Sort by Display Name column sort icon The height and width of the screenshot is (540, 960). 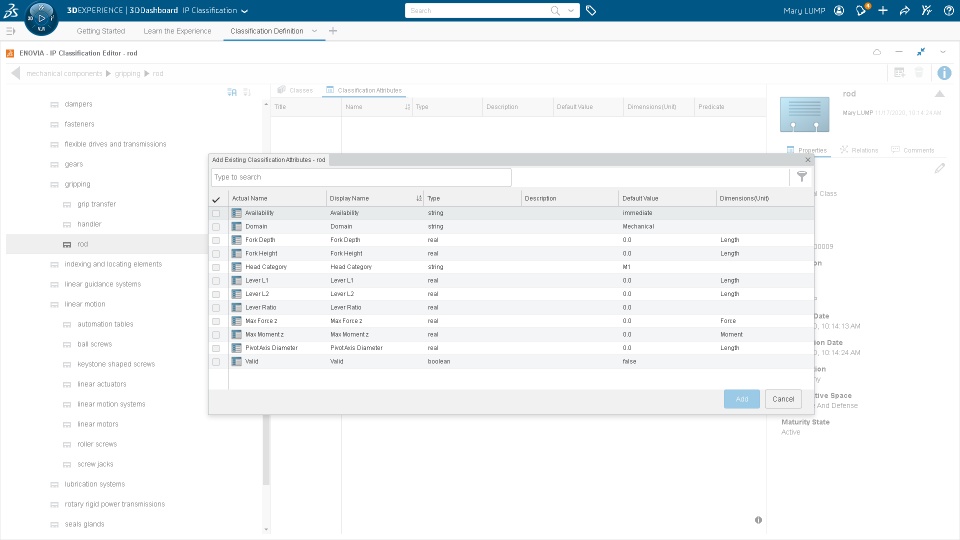point(419,198)
